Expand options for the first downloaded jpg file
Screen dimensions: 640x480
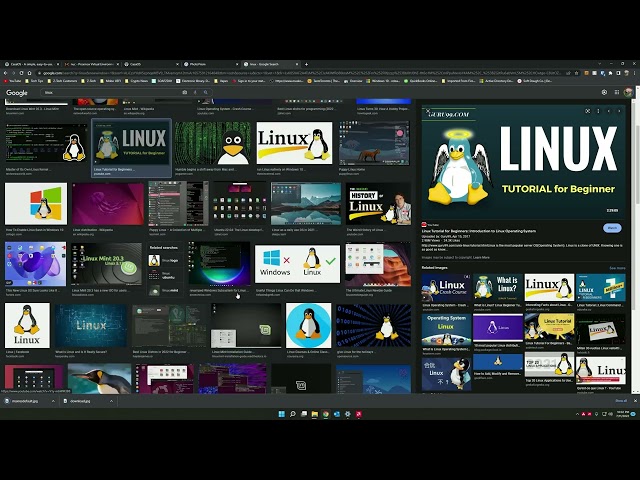(x=53, y=401)
